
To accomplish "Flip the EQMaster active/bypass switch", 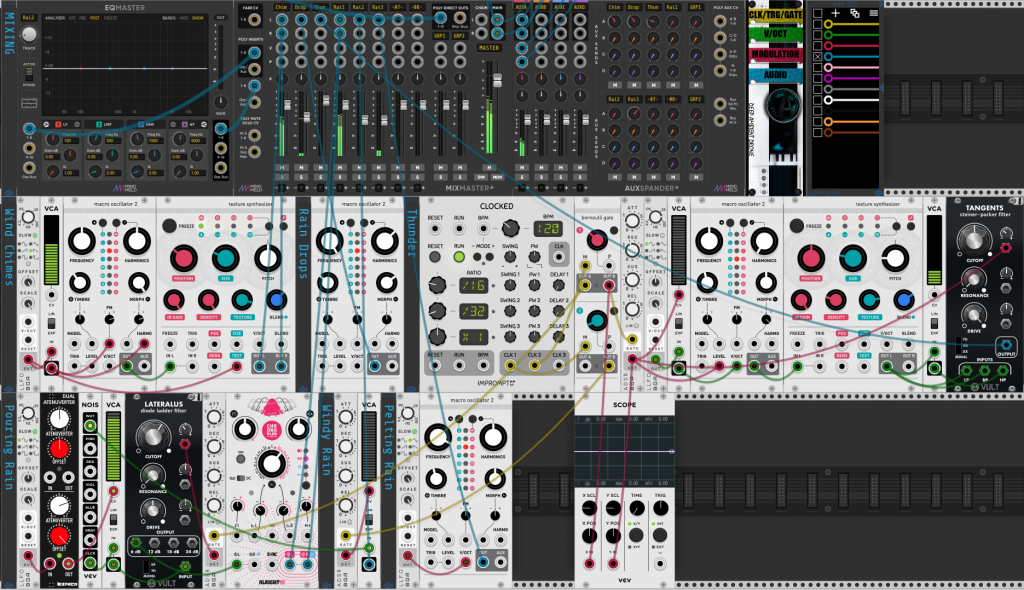I will tap(29, 73).
